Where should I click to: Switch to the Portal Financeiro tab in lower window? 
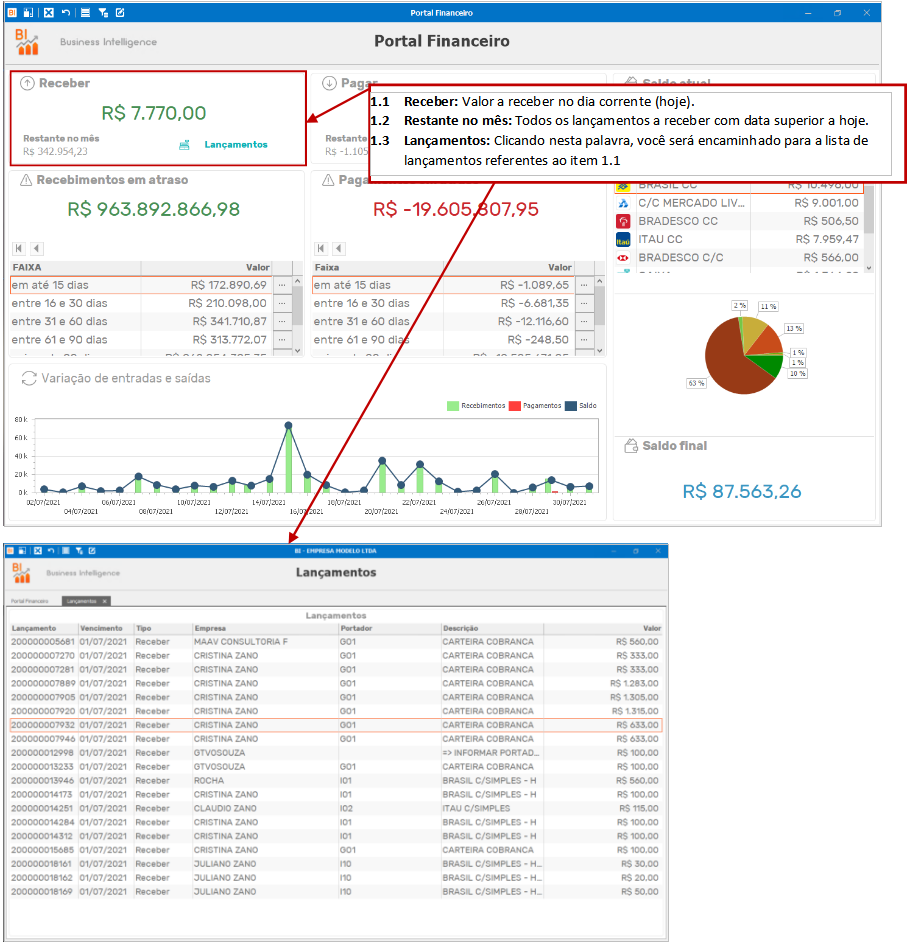[x=30, y=601]
